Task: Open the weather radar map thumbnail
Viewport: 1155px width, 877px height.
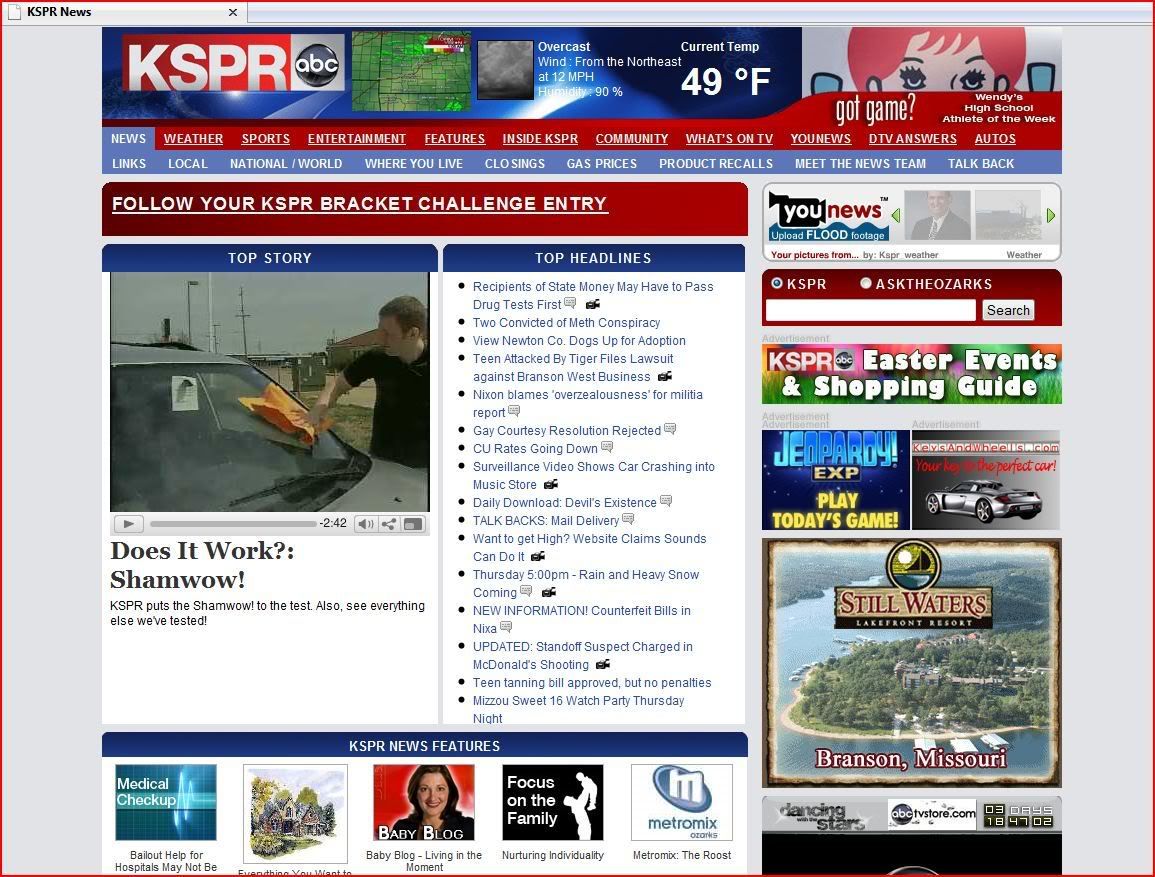Action: tap(410, 71)
